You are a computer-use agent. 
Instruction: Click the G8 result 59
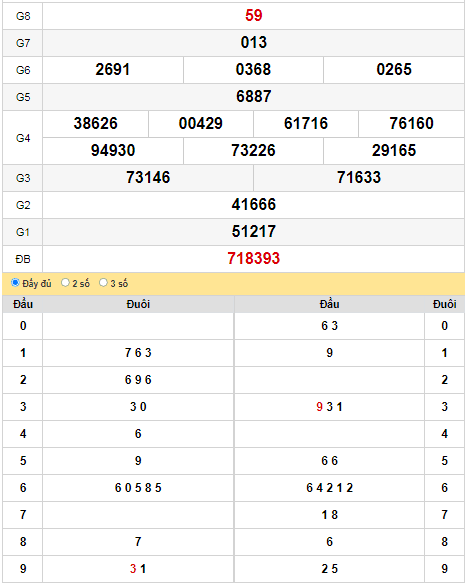tap(253, 16)
